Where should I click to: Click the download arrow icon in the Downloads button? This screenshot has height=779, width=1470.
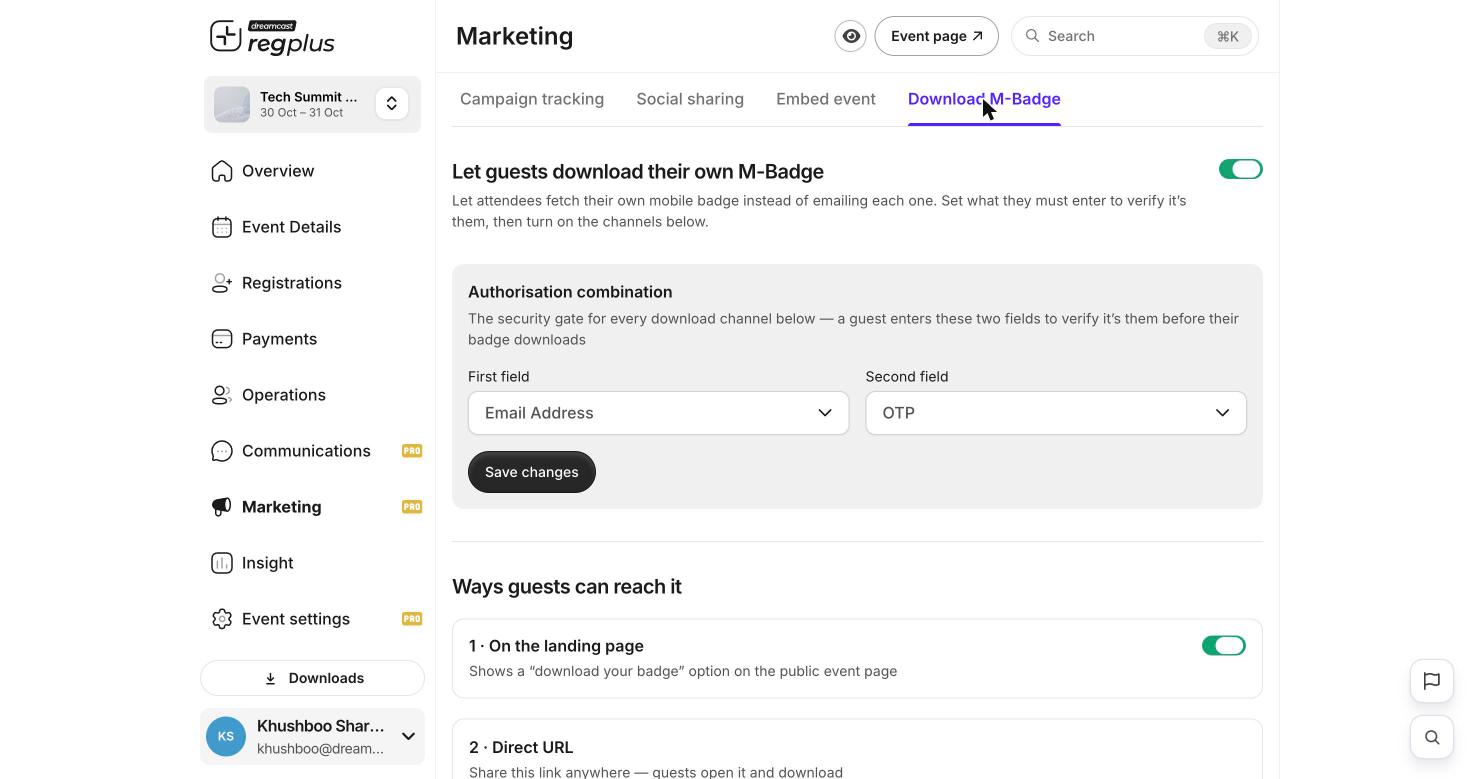[270, 678]
